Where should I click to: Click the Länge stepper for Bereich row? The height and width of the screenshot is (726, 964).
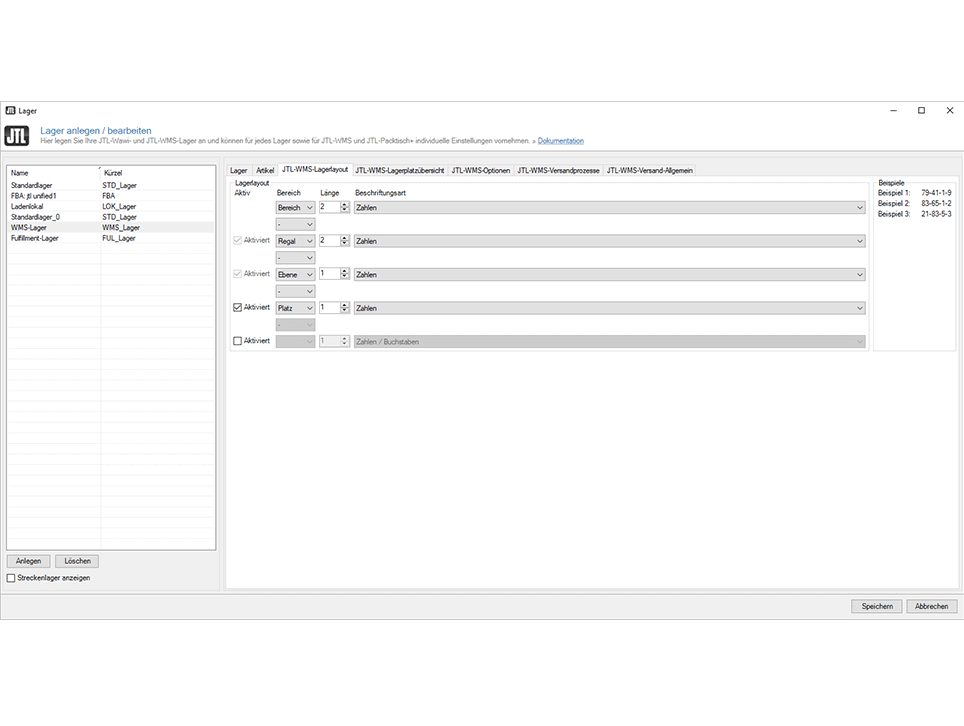click(x=345, y=207)
